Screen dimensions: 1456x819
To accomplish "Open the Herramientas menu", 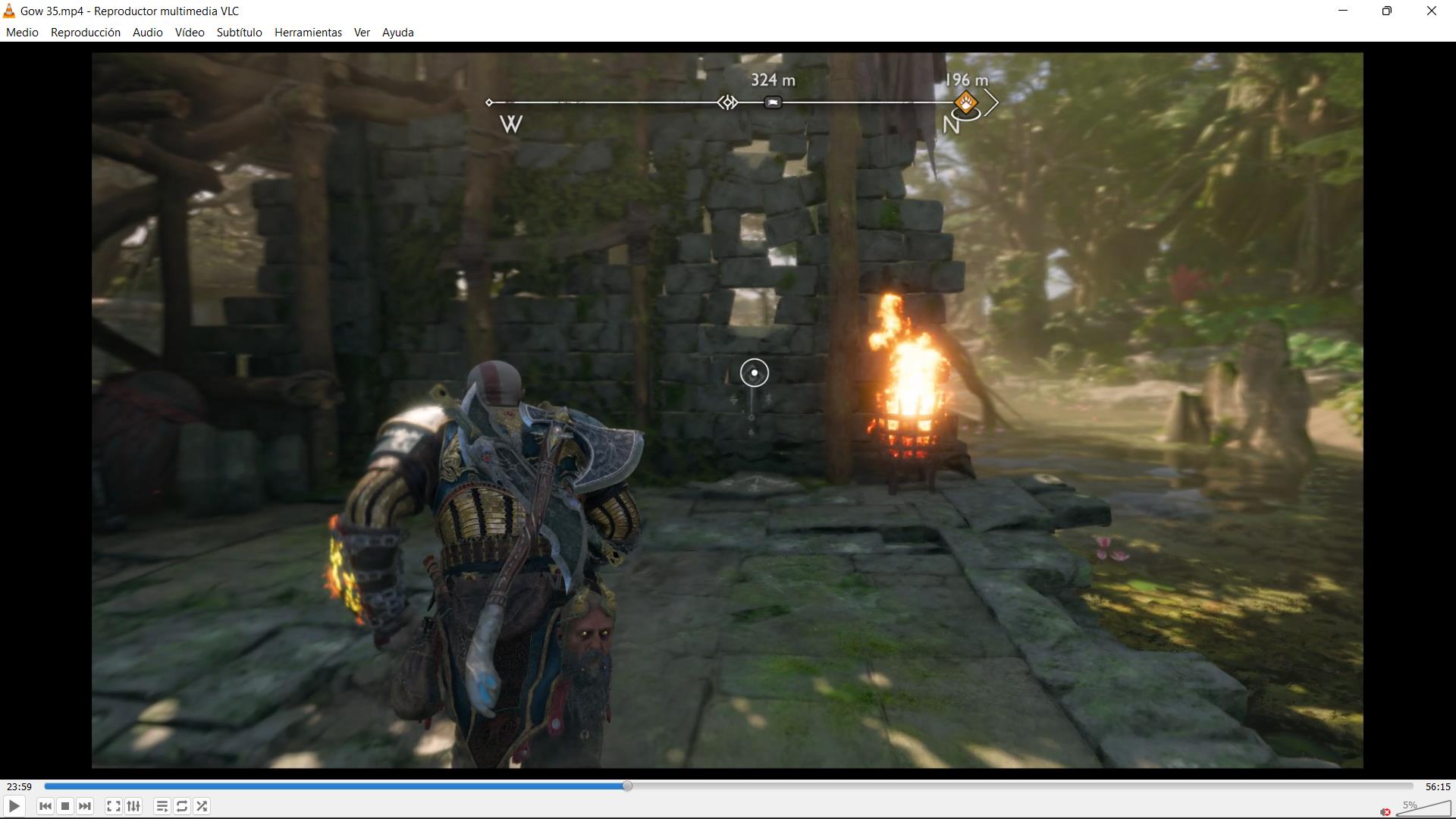I will [308, 33].
